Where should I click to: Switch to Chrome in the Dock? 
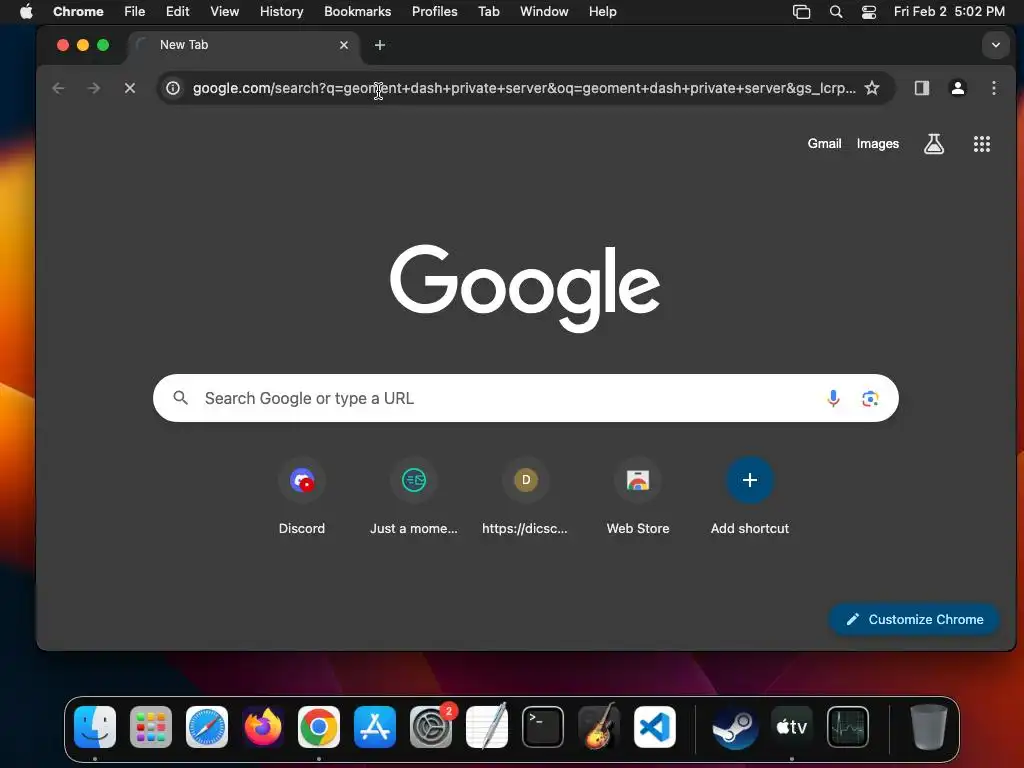pos(319,727)
